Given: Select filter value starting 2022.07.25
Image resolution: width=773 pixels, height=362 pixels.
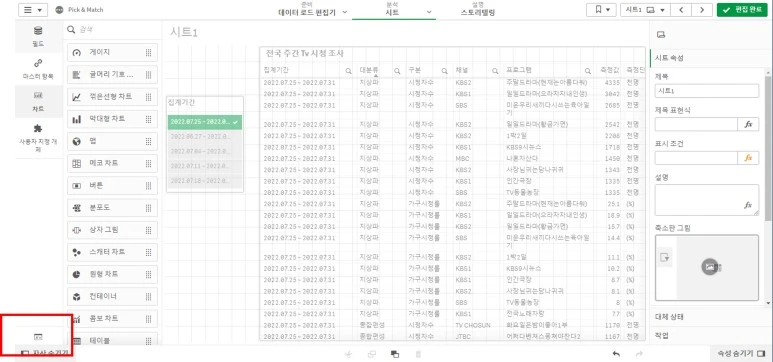Looking at the screenshot, I should [x=205, y=122].
